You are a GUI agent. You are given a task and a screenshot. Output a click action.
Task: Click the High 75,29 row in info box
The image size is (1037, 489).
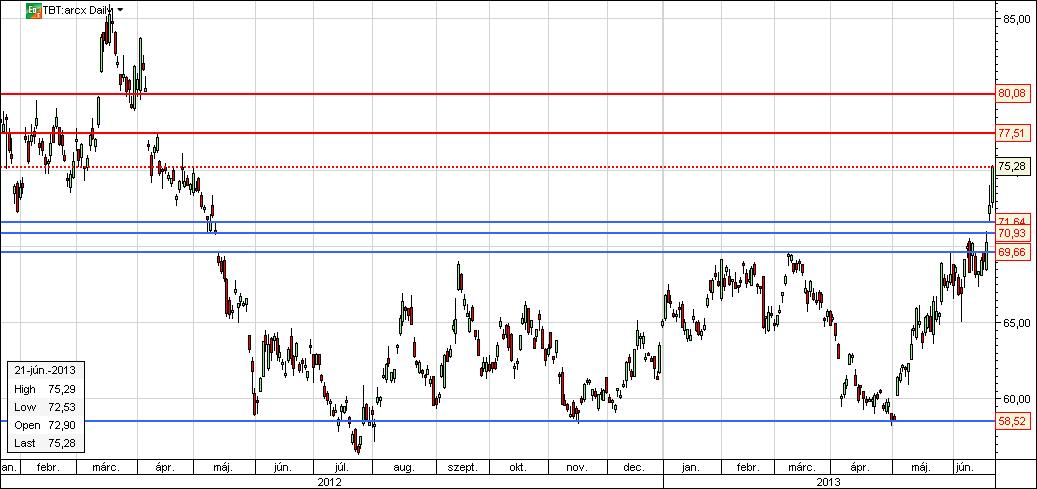click(x=44, y=390)
